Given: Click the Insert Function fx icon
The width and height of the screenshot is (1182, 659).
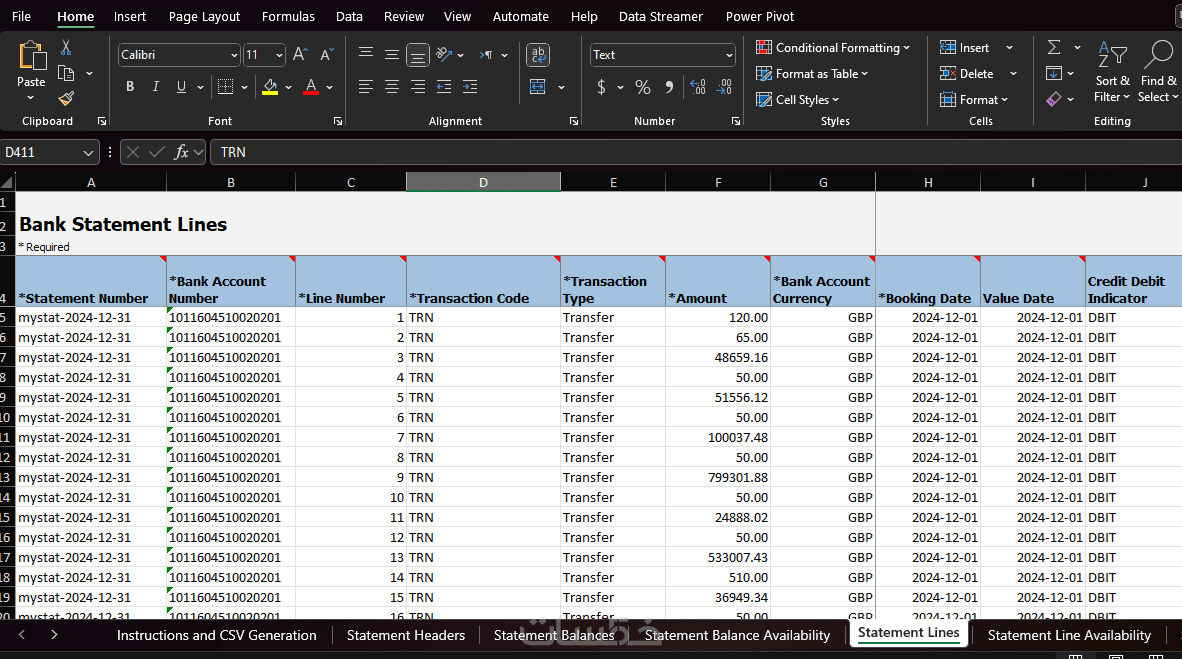Looking at the screenshot, I should [181, 152].
